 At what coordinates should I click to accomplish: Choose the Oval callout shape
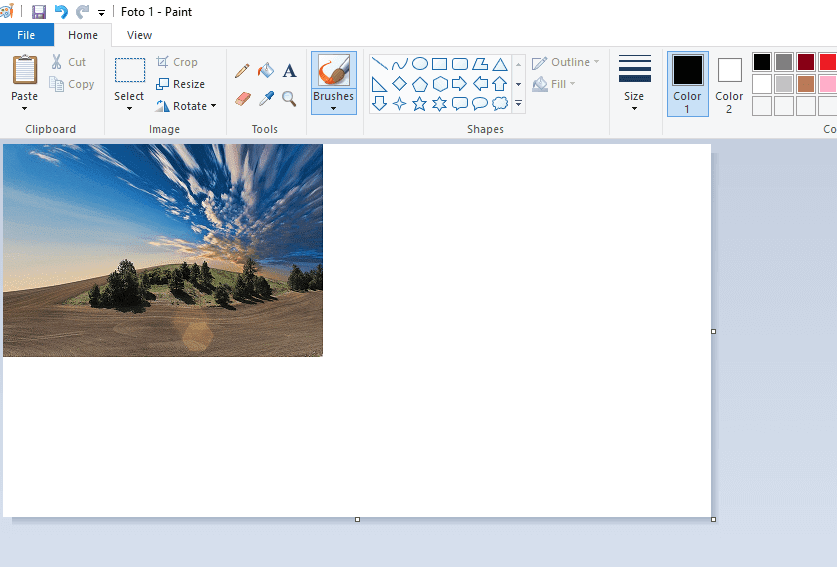pyautogui.click(x=480, y=104)
